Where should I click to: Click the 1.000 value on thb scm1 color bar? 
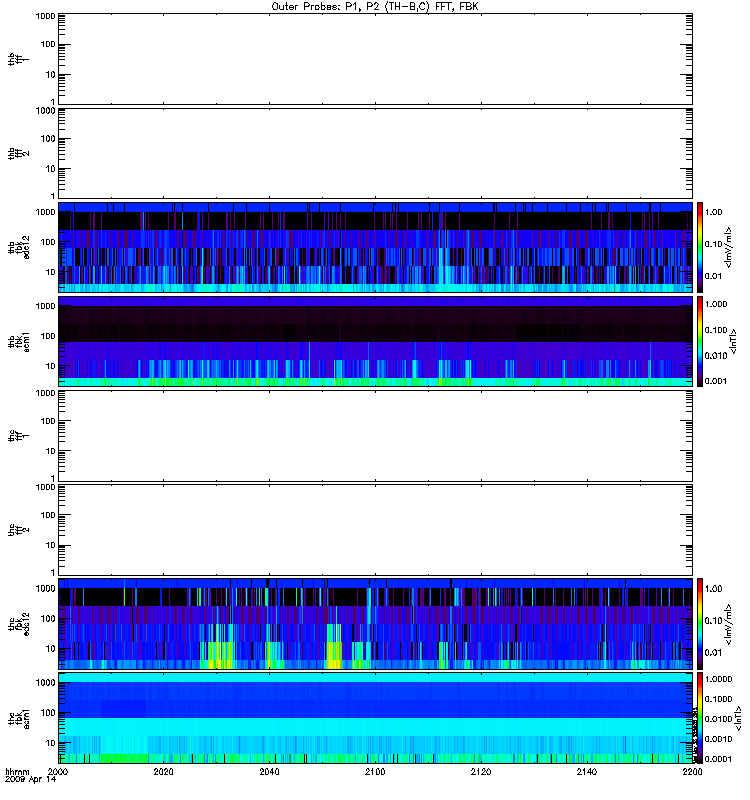pos(716,304)
